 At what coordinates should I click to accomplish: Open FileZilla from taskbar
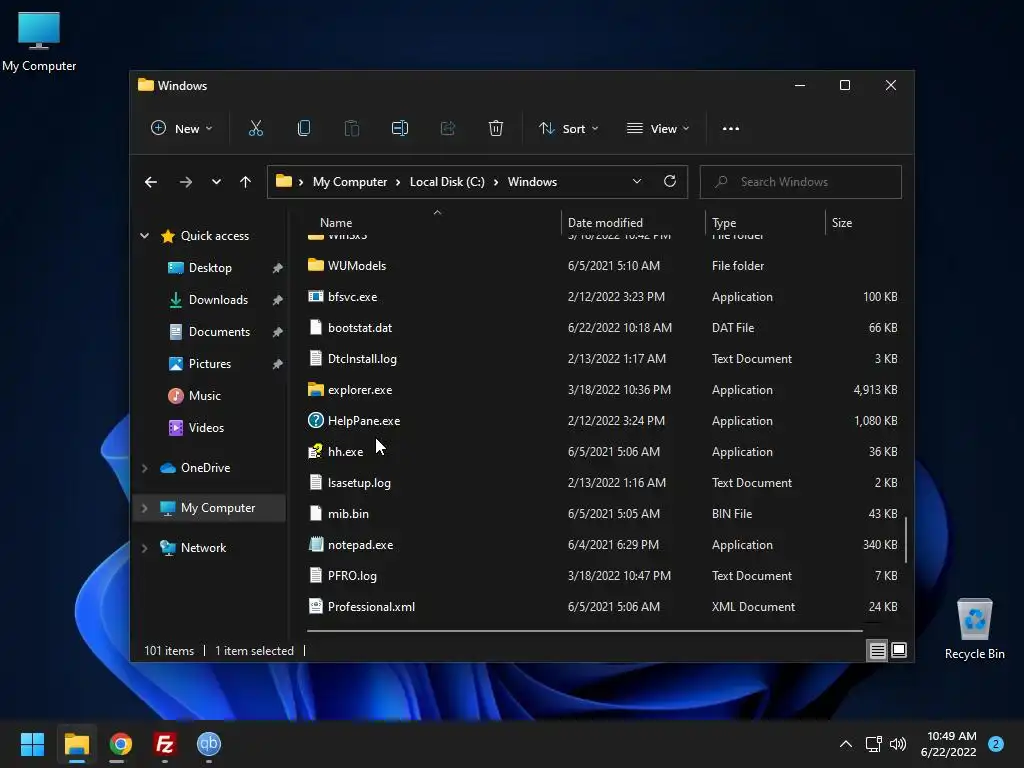[x=165, y=744]
